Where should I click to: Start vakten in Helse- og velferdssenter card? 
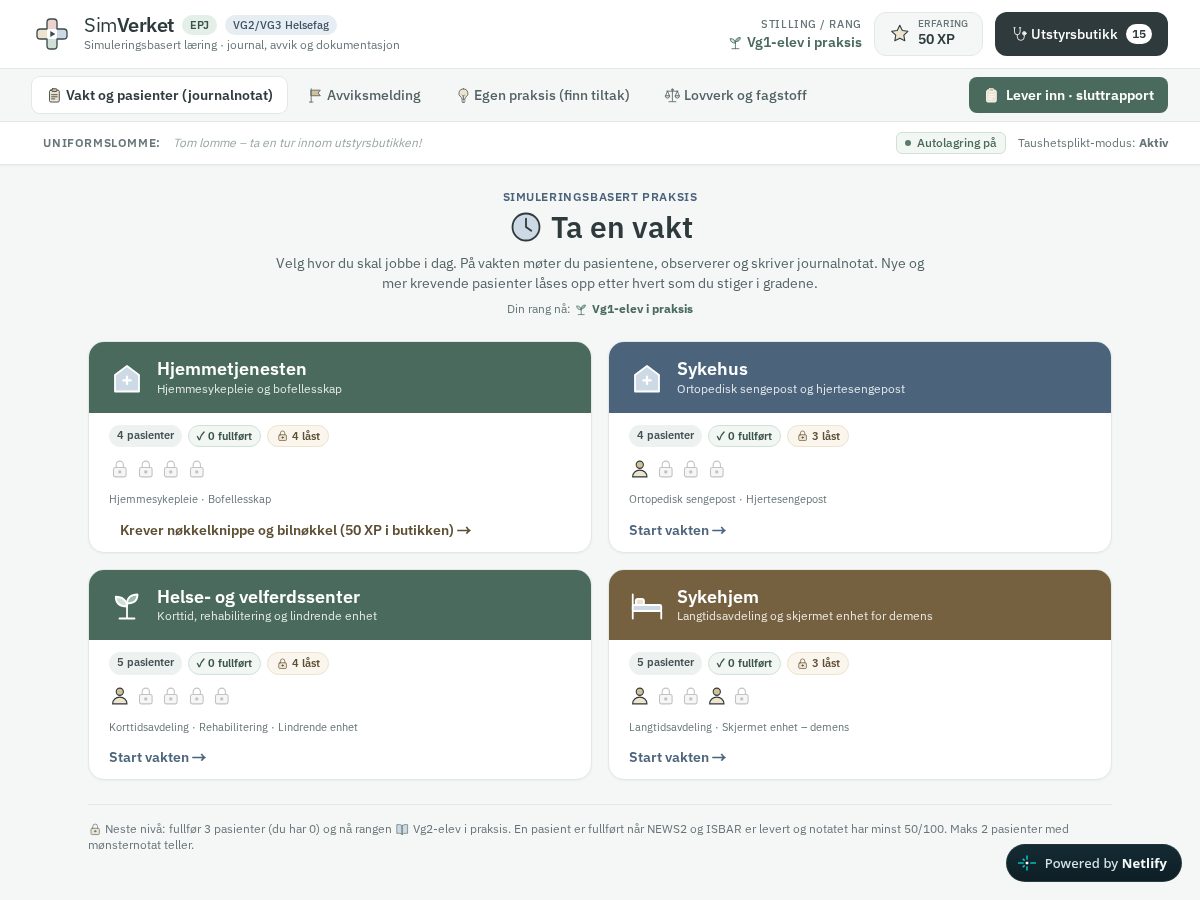[x=157, y=757]
